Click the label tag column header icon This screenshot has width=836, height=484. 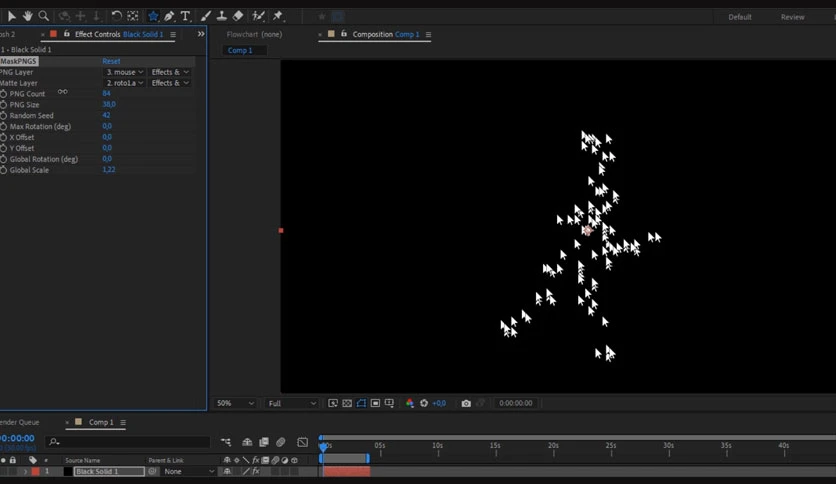[33, 459]
